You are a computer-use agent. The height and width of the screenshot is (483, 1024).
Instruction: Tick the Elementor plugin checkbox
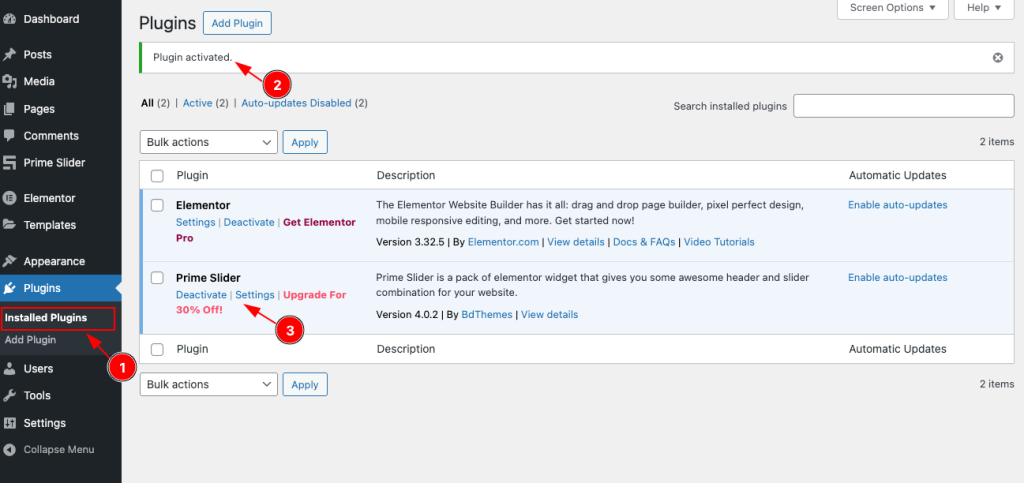[157, 205]
